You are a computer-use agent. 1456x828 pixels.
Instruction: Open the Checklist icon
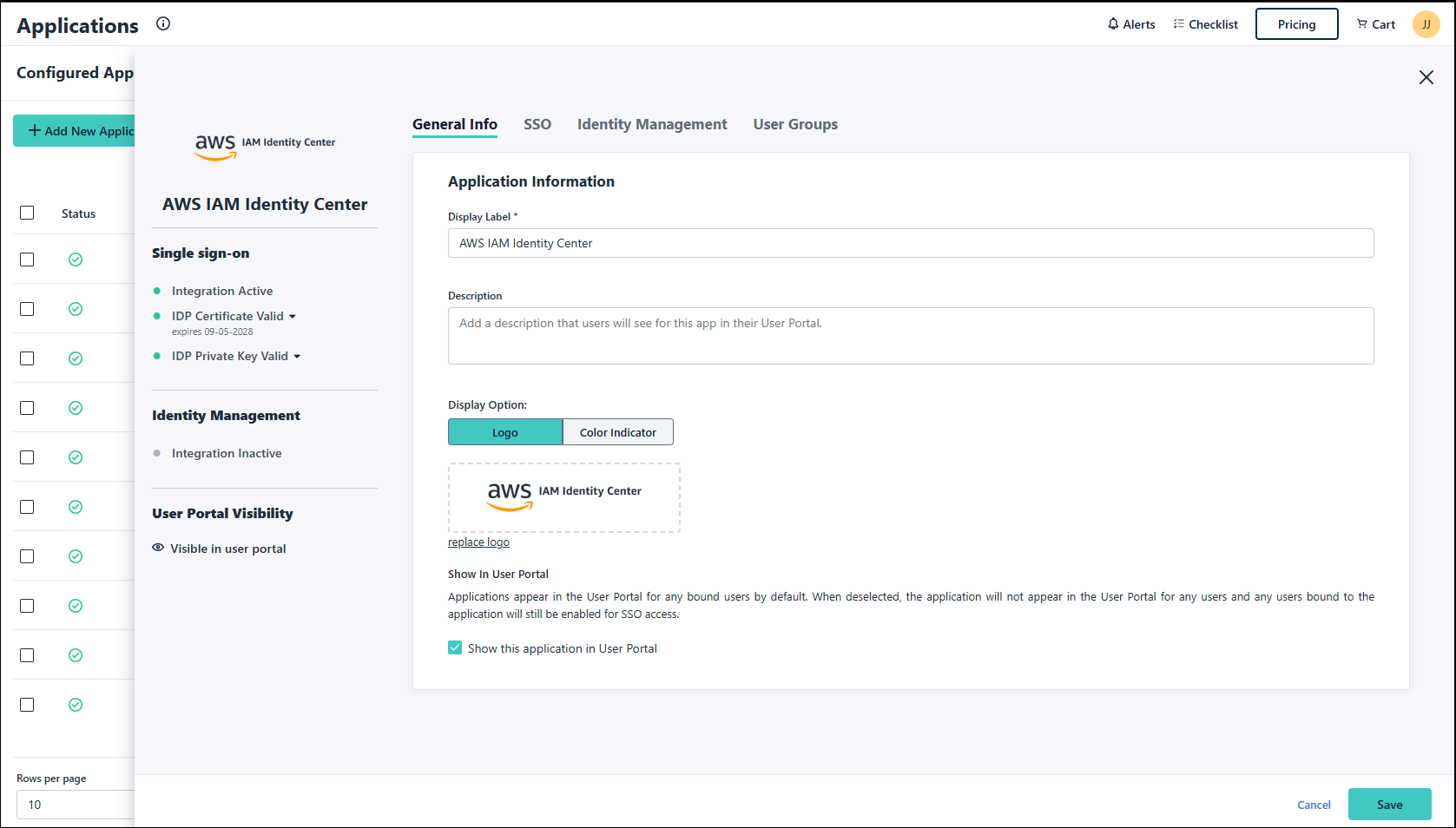coord(1178,24)
